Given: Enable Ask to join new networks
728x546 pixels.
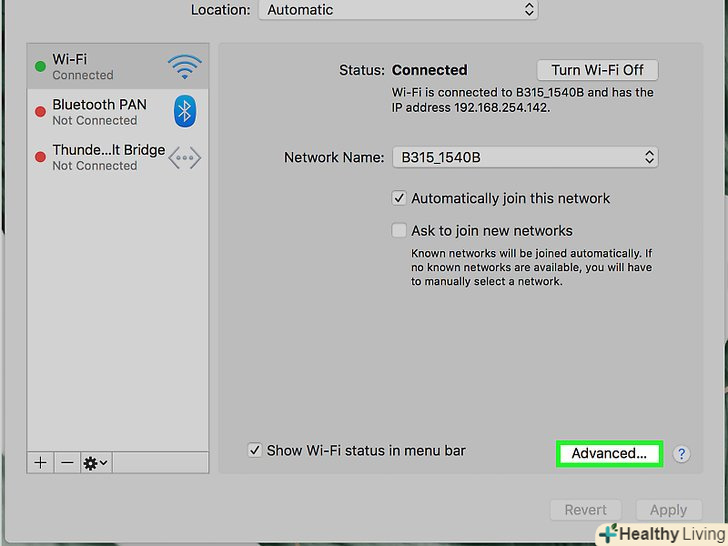Looking at the screenshot, I should pyautogui.click(x=399, y=230).
